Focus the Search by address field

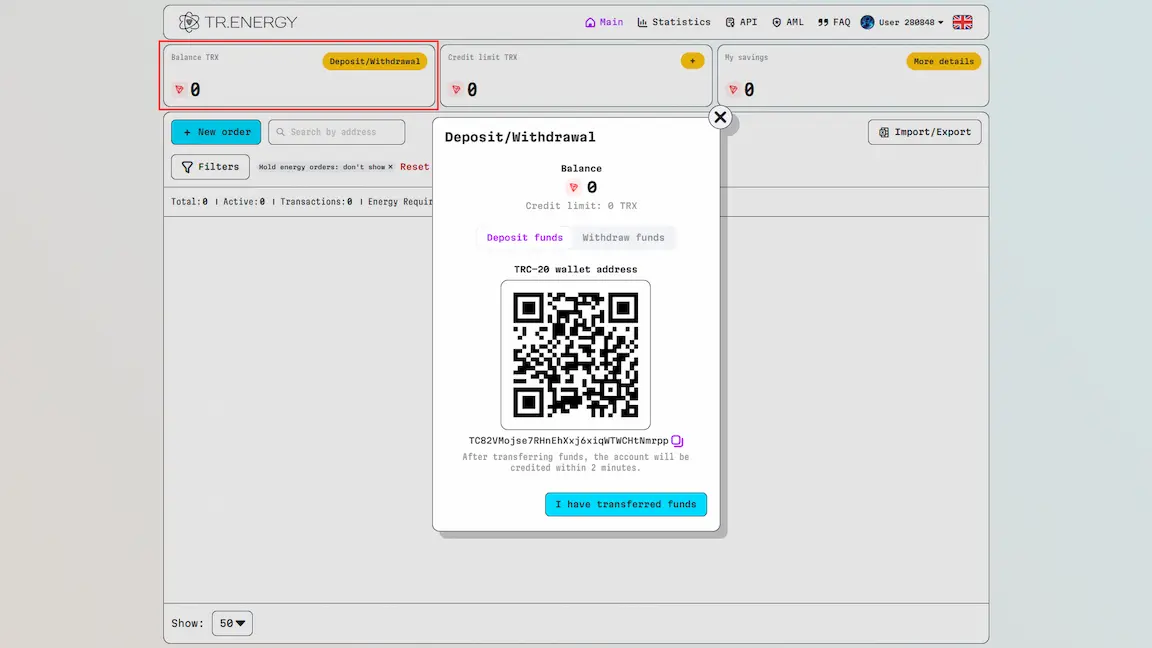[x=336, y=132]
